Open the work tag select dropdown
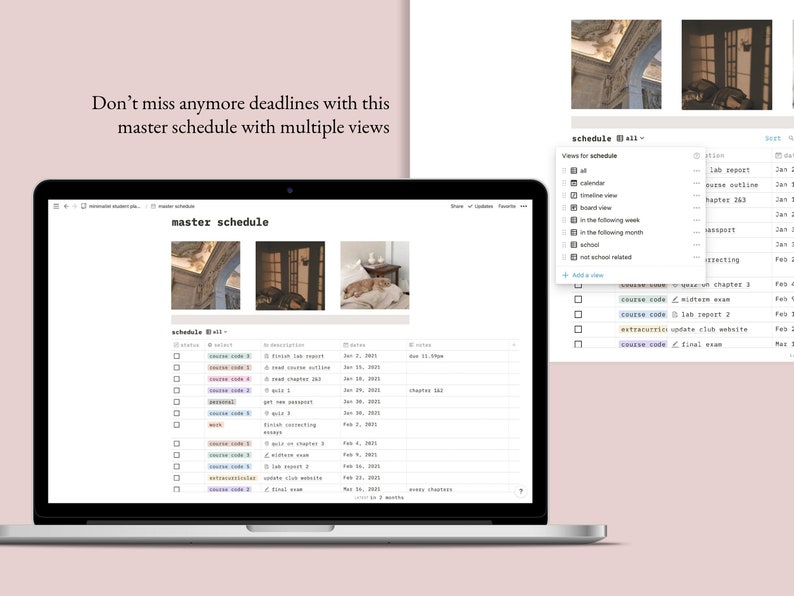This screenshot has width=794, height=596. (216, 425)
